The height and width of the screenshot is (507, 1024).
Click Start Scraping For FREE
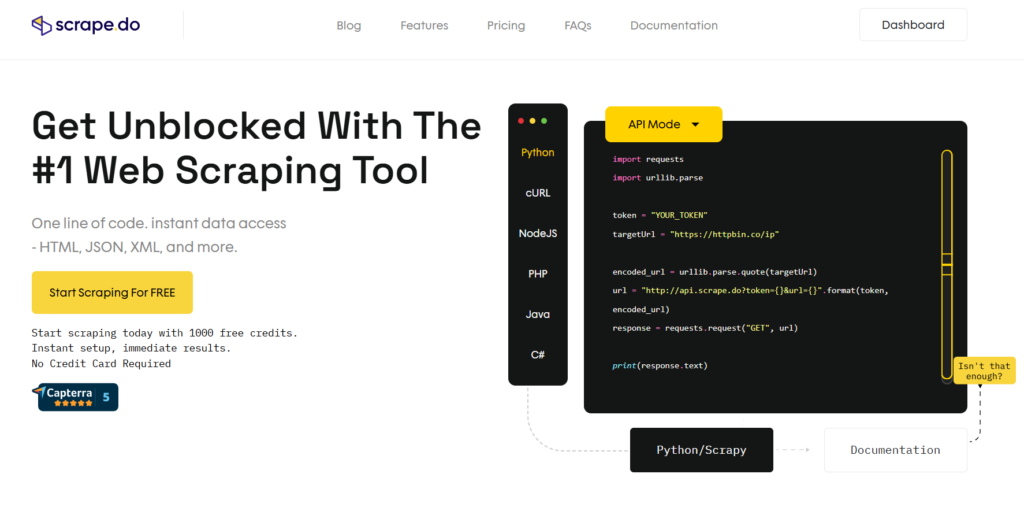tap(112, 292)
